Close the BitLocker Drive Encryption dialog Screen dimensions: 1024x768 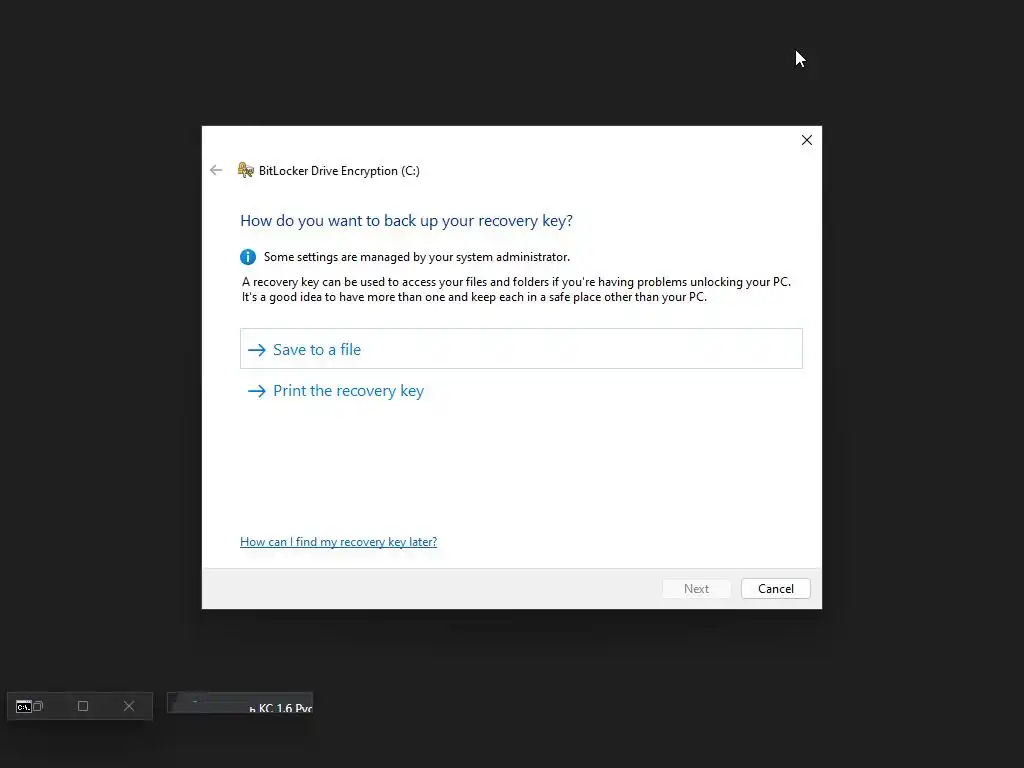807,140
